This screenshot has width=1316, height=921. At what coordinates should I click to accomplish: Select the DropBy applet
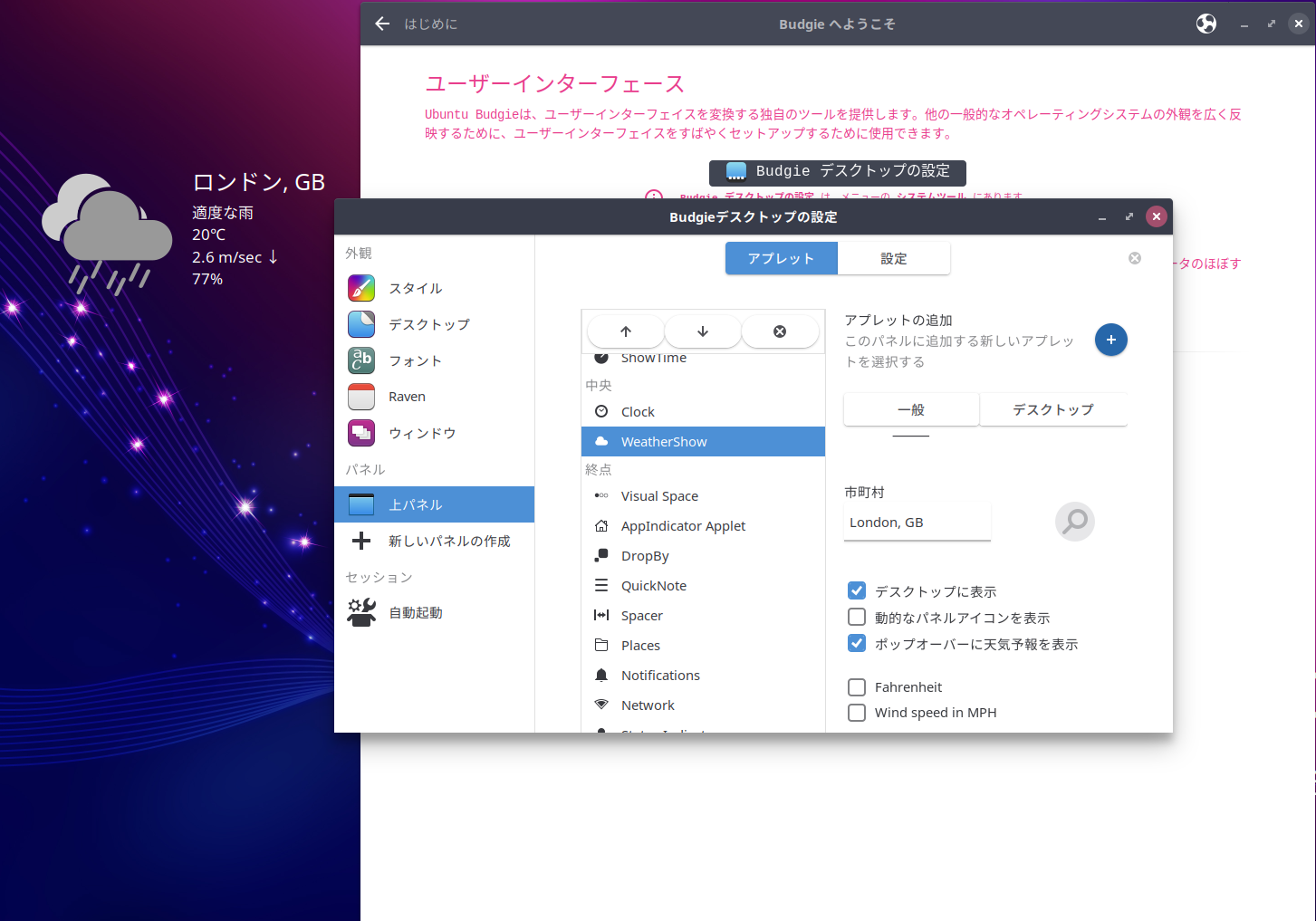click(x=703, y=556)
